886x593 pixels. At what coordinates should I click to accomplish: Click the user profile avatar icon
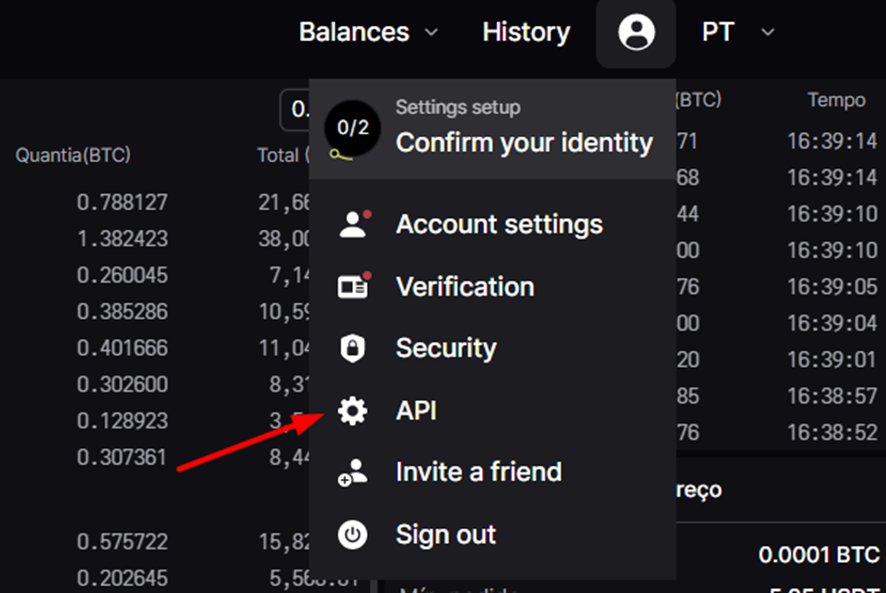click(x=636, y=33)
